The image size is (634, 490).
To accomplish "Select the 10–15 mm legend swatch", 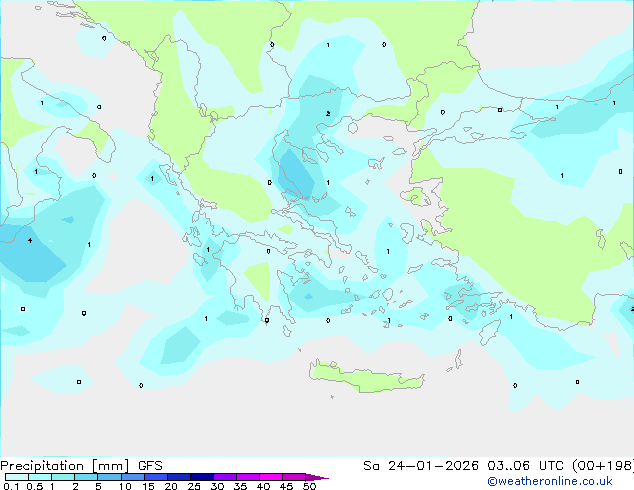I will coord(132,477).
